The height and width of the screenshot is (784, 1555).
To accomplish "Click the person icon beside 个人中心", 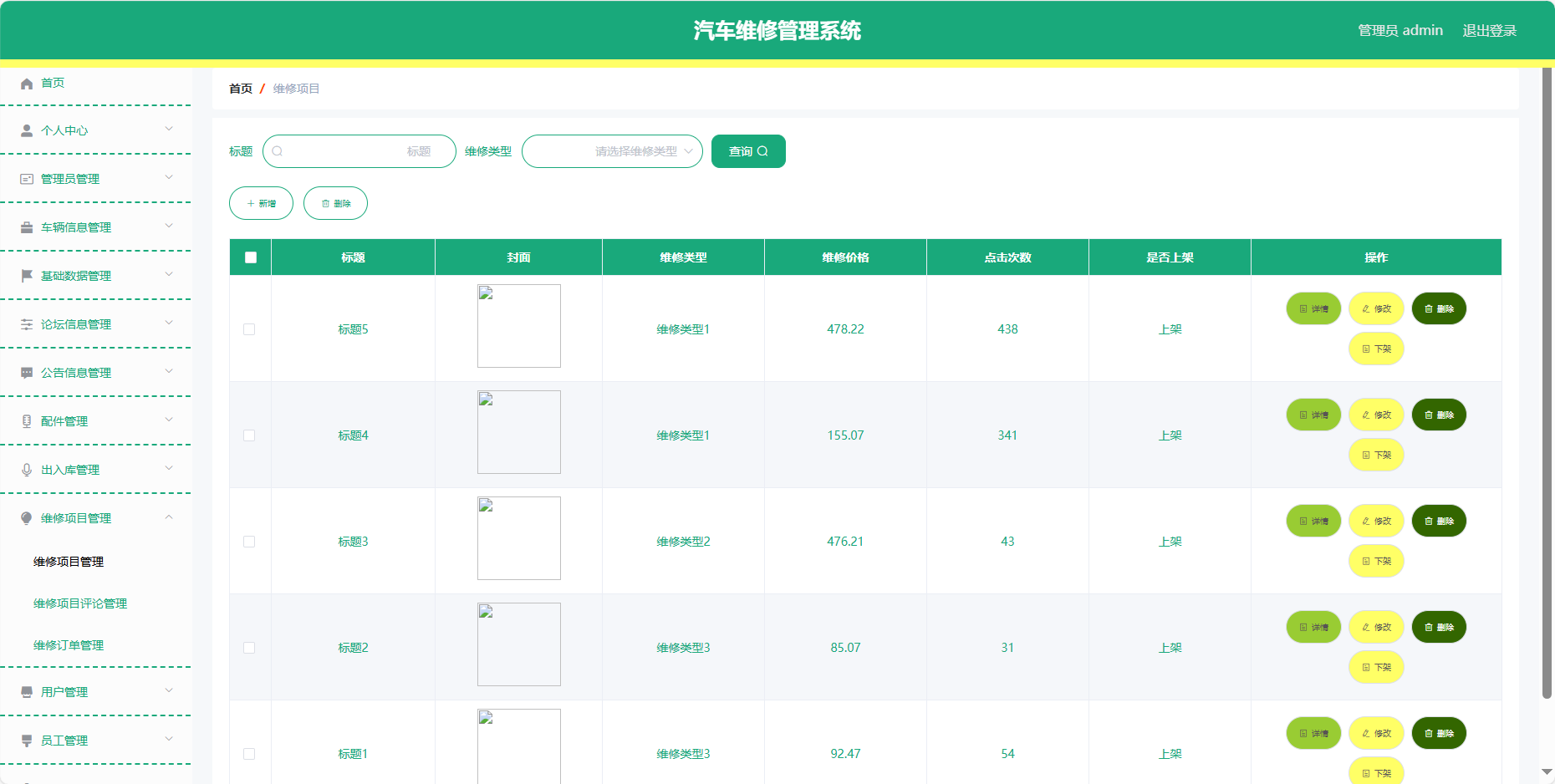I will (27, 131).
